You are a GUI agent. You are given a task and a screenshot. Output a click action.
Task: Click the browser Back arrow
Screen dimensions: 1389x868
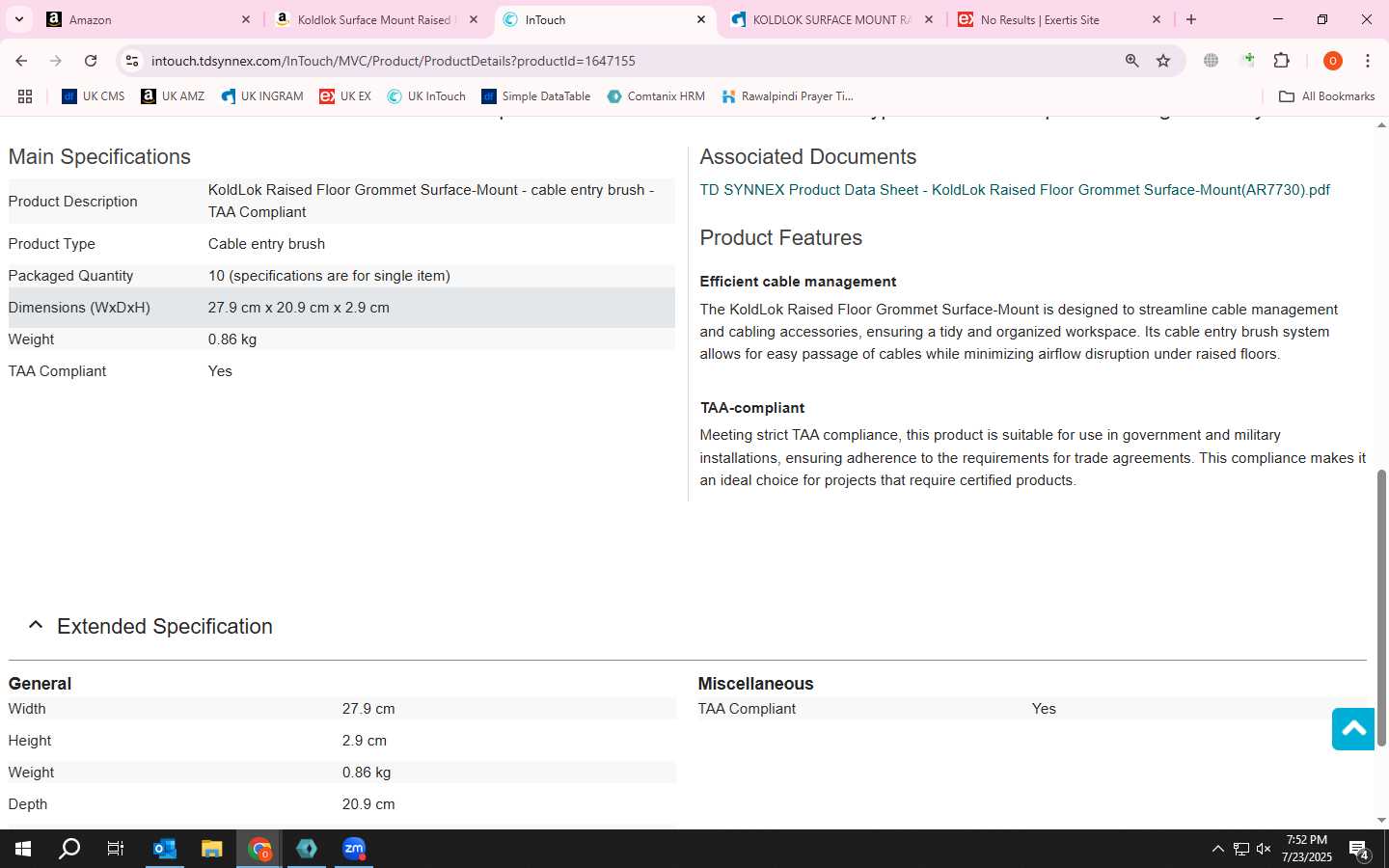(x=21, y=61)
